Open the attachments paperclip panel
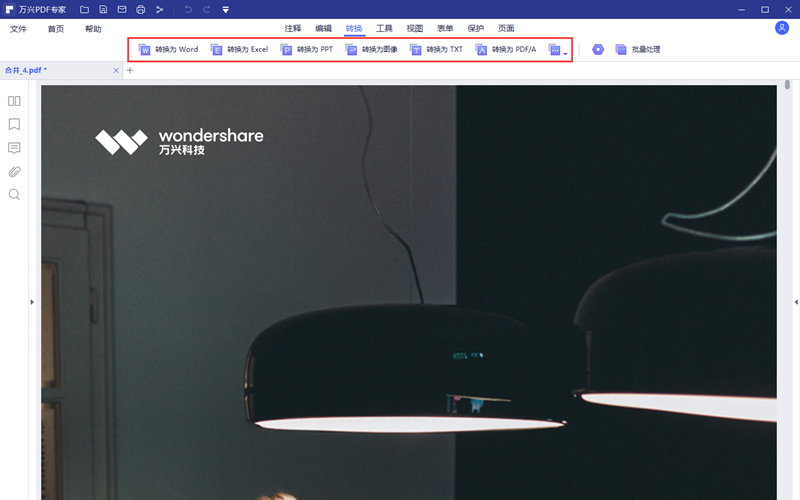800x500 pixels. [14, 171]
